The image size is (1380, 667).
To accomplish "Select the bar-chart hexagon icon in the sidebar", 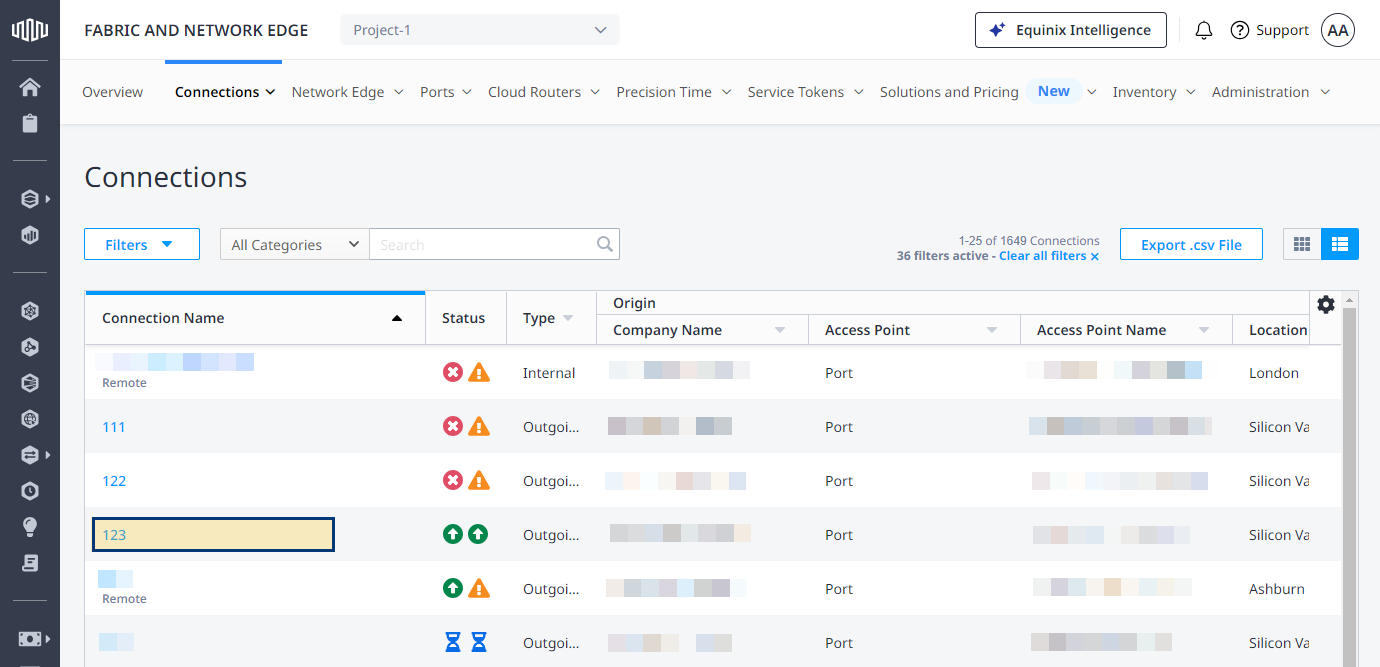I will click(x=30, y=235).
